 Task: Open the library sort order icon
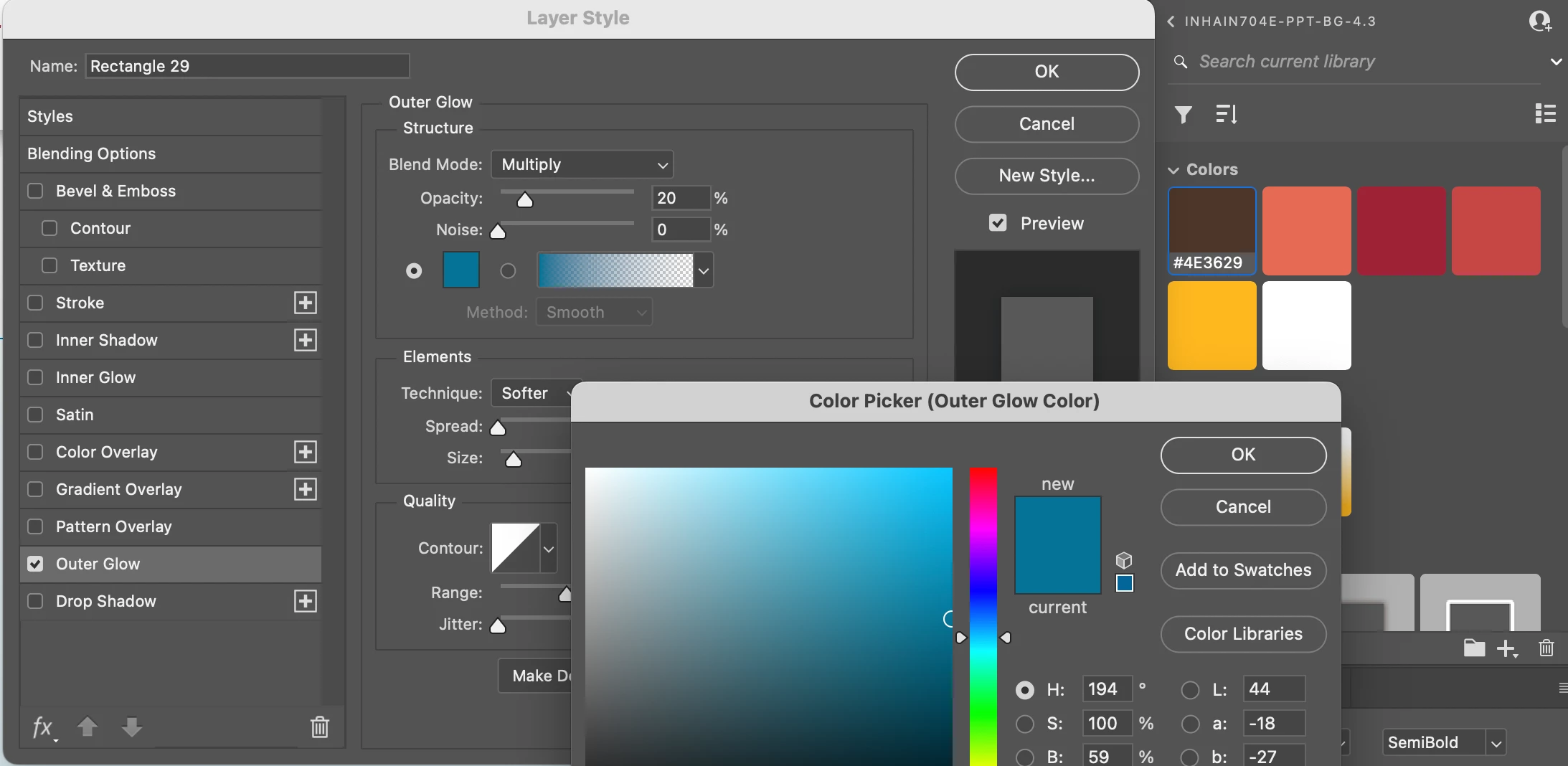(x=1227, y=114)
